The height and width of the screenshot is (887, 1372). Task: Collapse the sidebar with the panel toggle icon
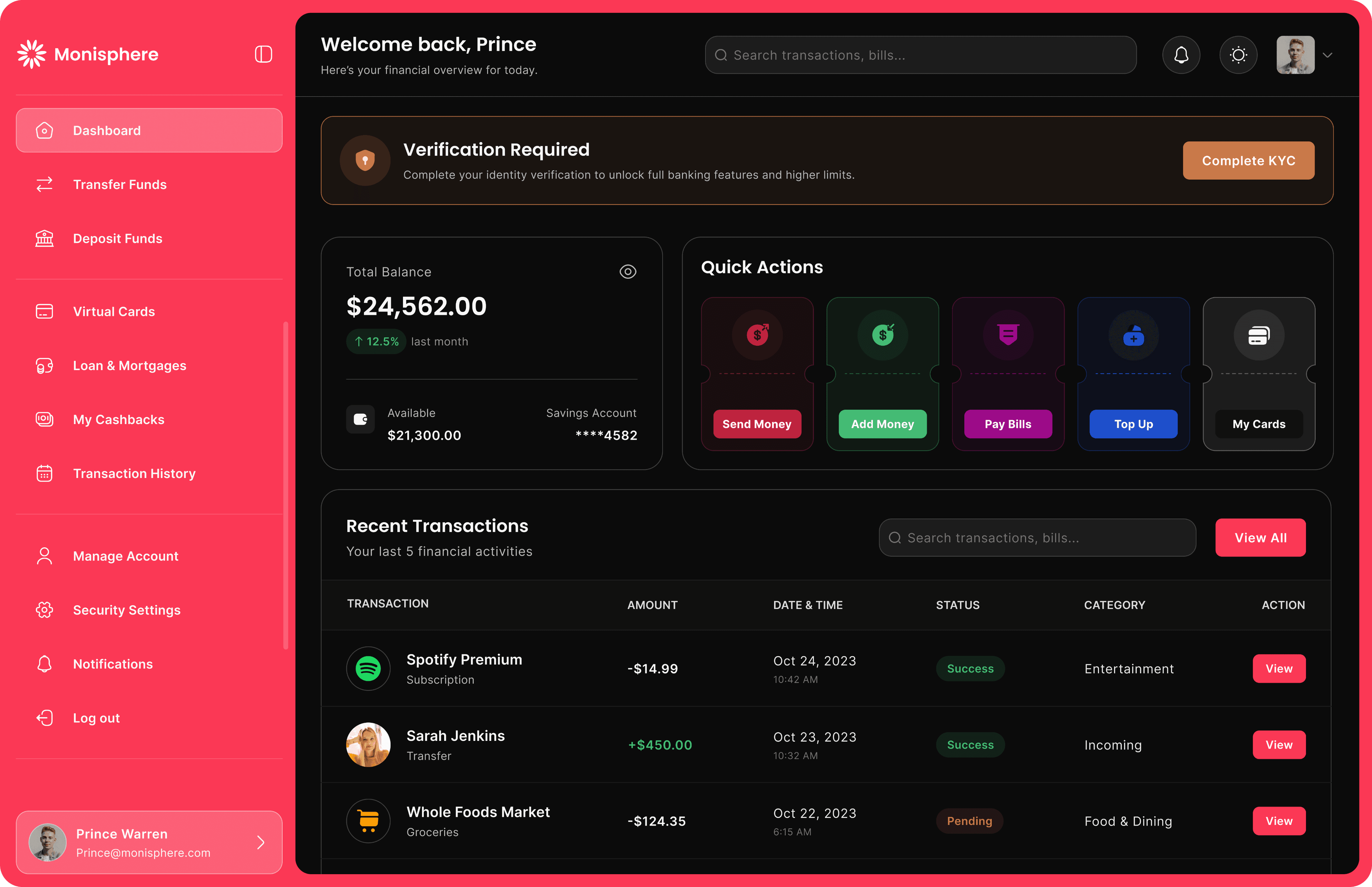[263, 54]
